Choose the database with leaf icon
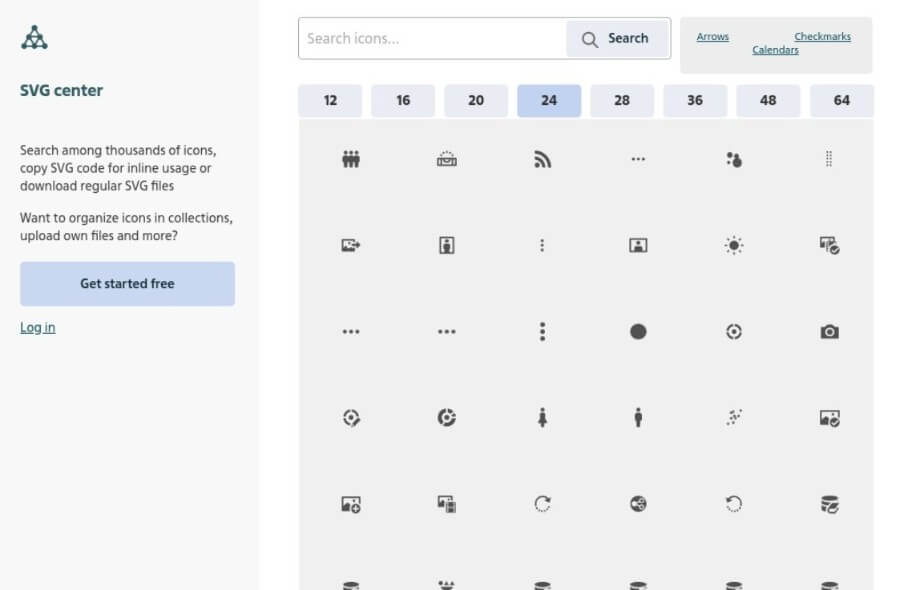Viewport: 900px width, 590px height. pyautogui.click(x=829, y=504)
